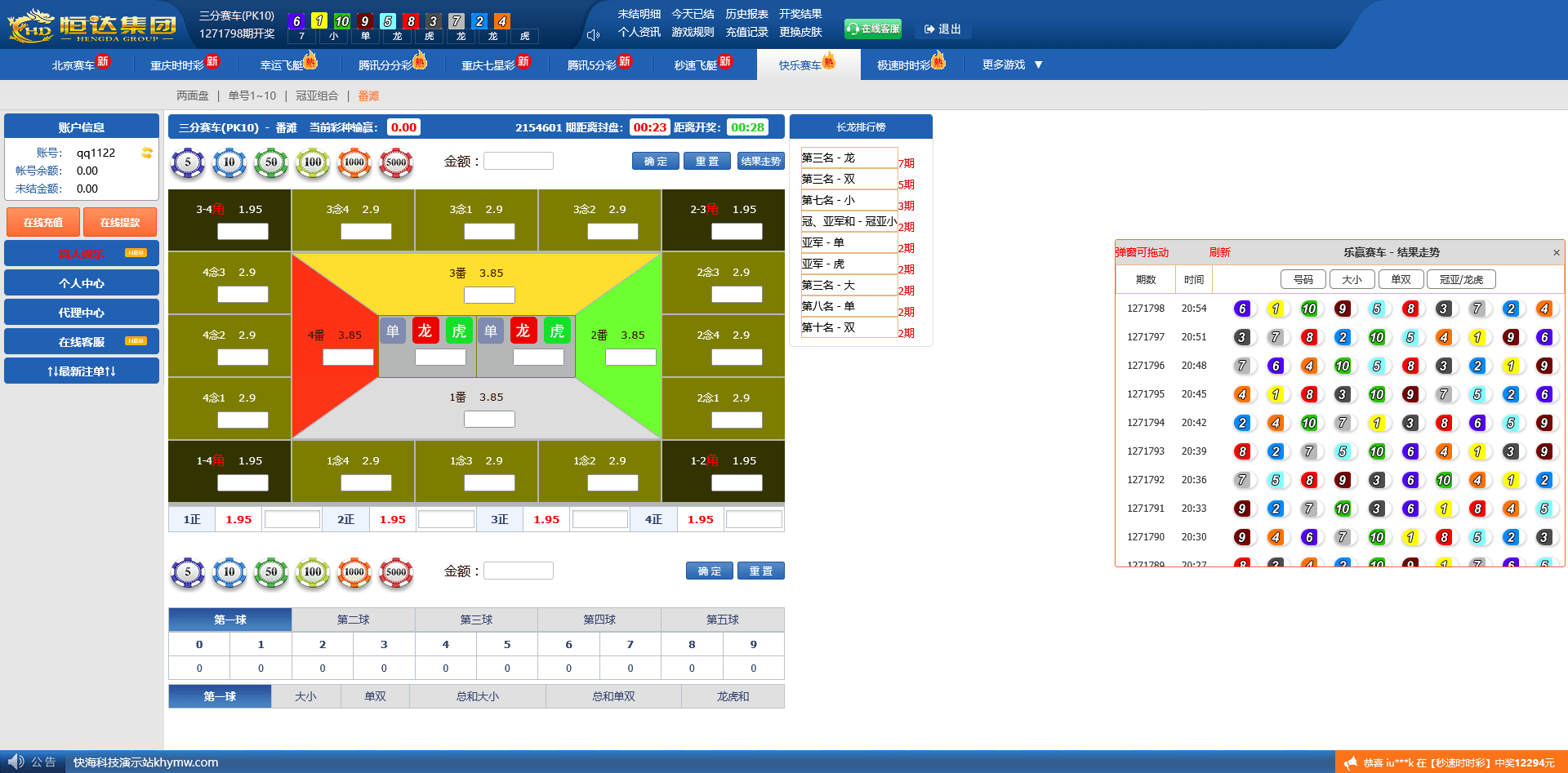Viewport: 1568px width, 773px height.
Task: Pick the top 5000 betting chip
Action: 396,162
